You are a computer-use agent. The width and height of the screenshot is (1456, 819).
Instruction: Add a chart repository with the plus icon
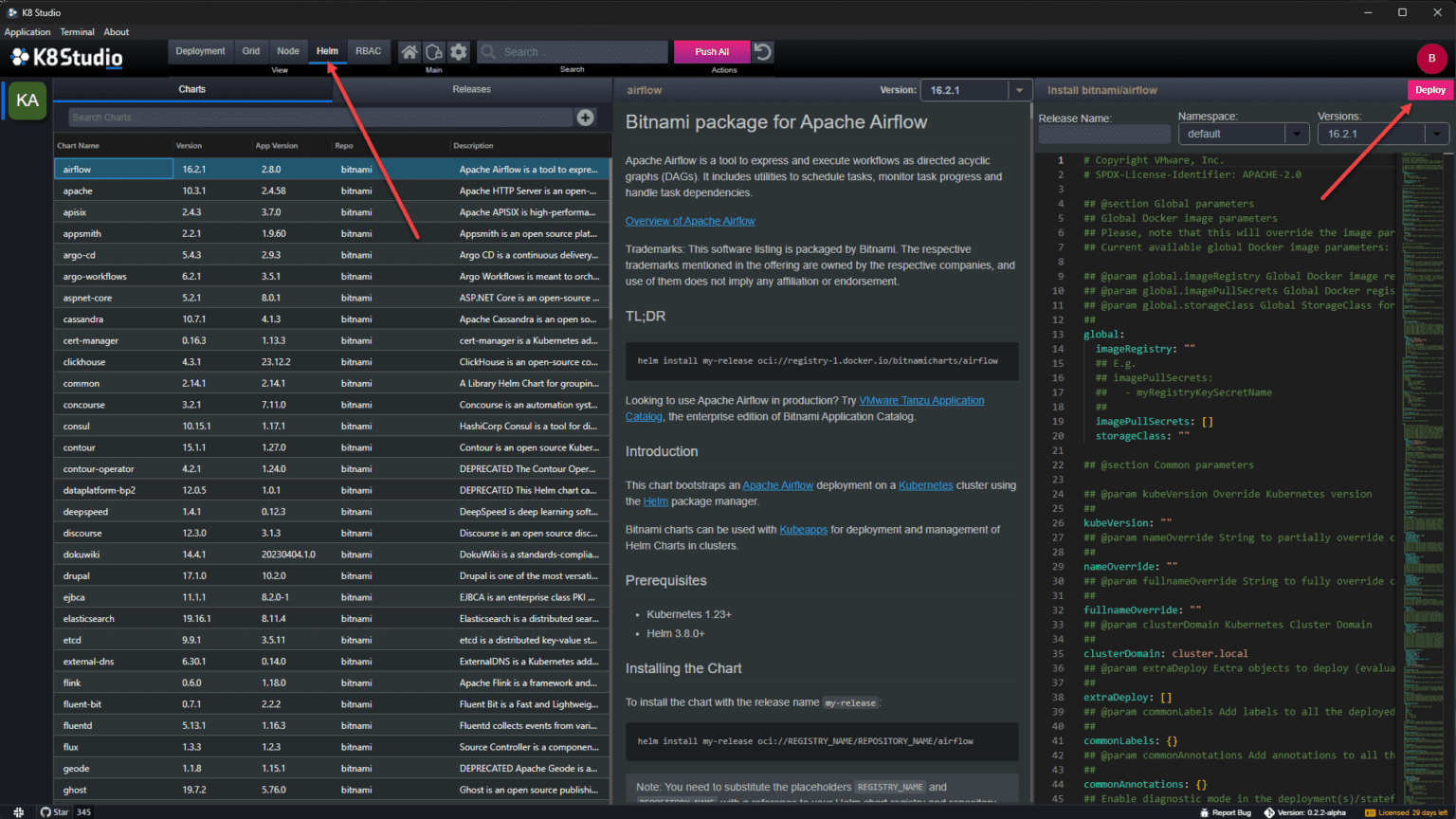[x=585, y=118]
